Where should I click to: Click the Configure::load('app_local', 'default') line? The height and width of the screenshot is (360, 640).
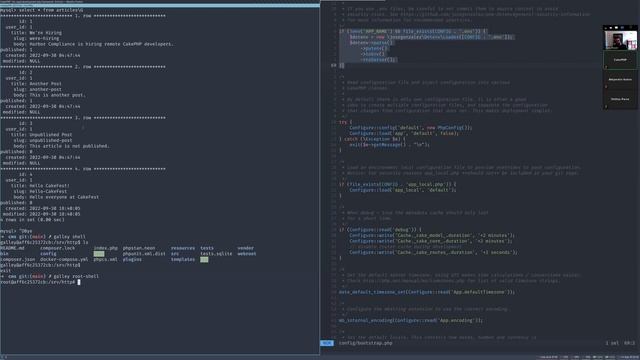(x=403, y=190)
